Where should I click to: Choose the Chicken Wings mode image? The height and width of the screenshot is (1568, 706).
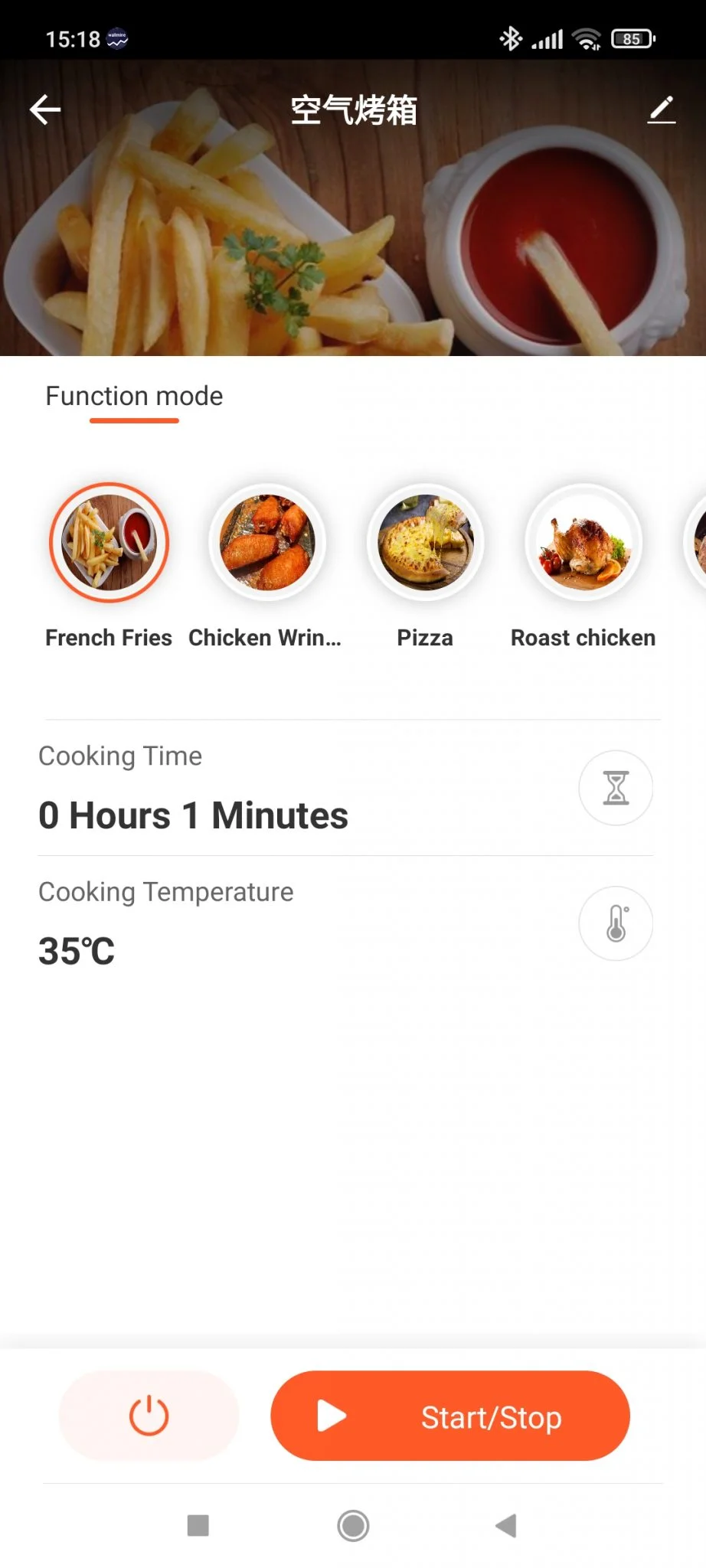[x=266, y=542]
